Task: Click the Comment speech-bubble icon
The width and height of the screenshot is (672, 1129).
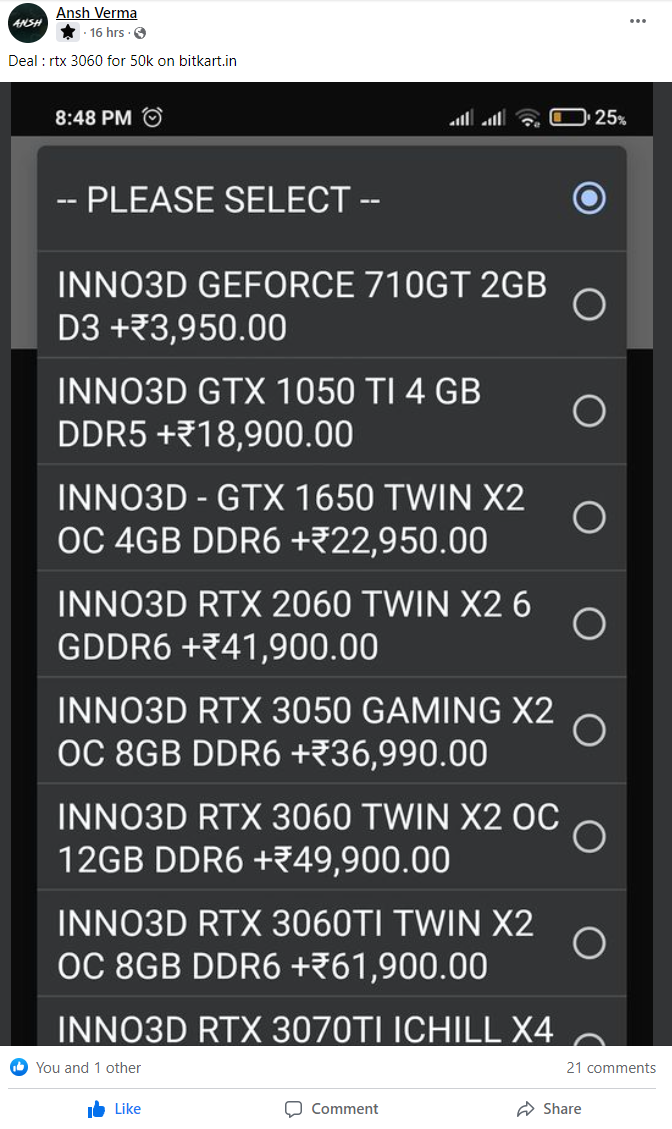Action: coord(293,1110)
